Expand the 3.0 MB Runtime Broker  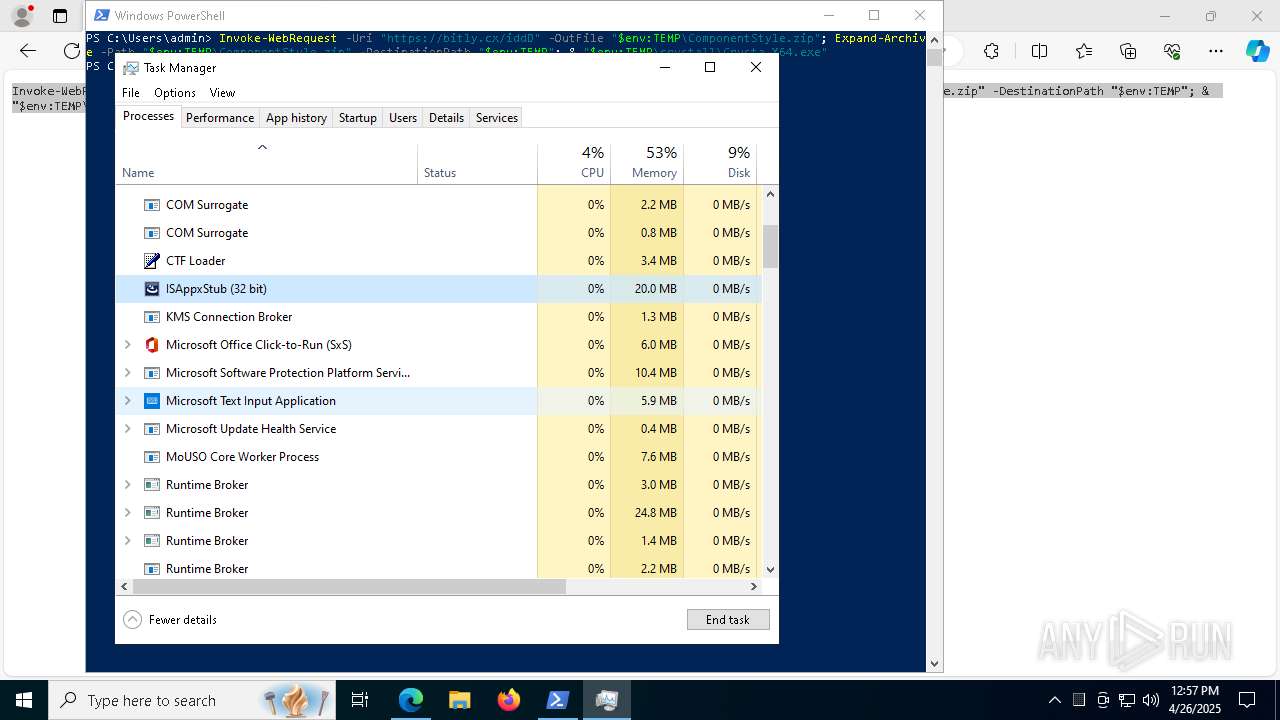(x=127, y=485)
